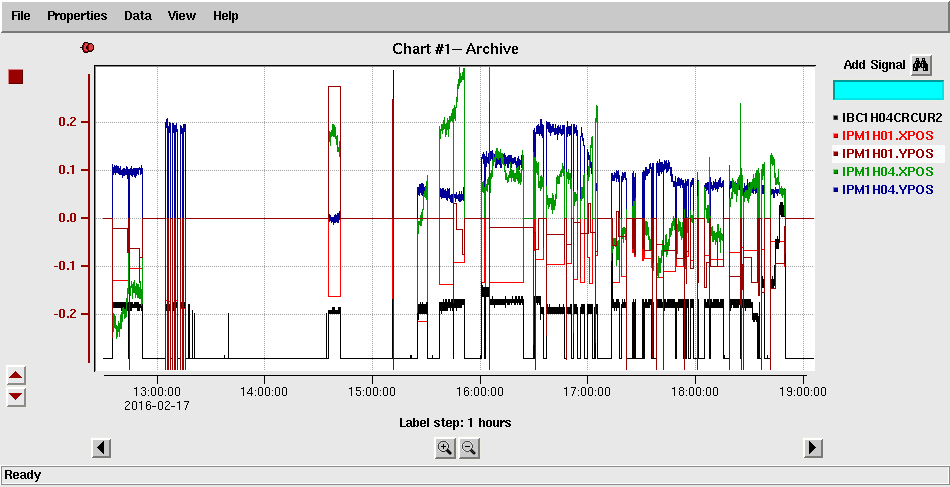Click the chart title Chart #1 Archive
Viewport: 950px width, 487px height.
456,48
